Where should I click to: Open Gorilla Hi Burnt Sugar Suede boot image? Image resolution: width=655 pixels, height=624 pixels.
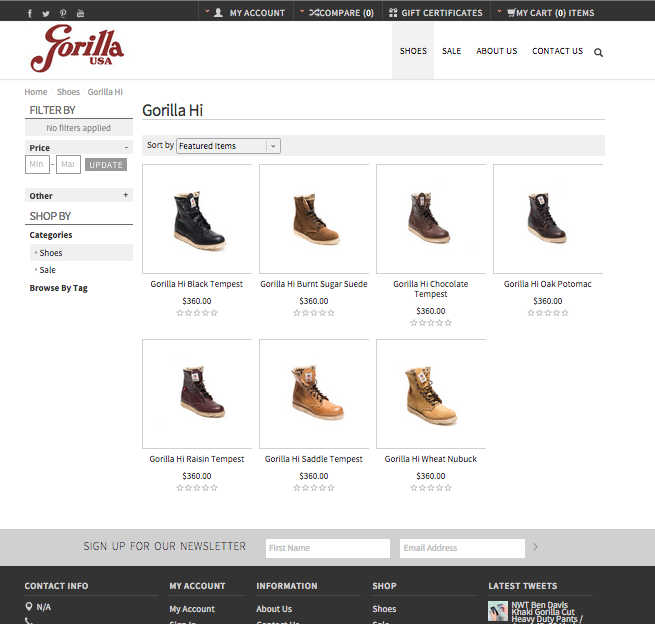(x=314, y=219)
